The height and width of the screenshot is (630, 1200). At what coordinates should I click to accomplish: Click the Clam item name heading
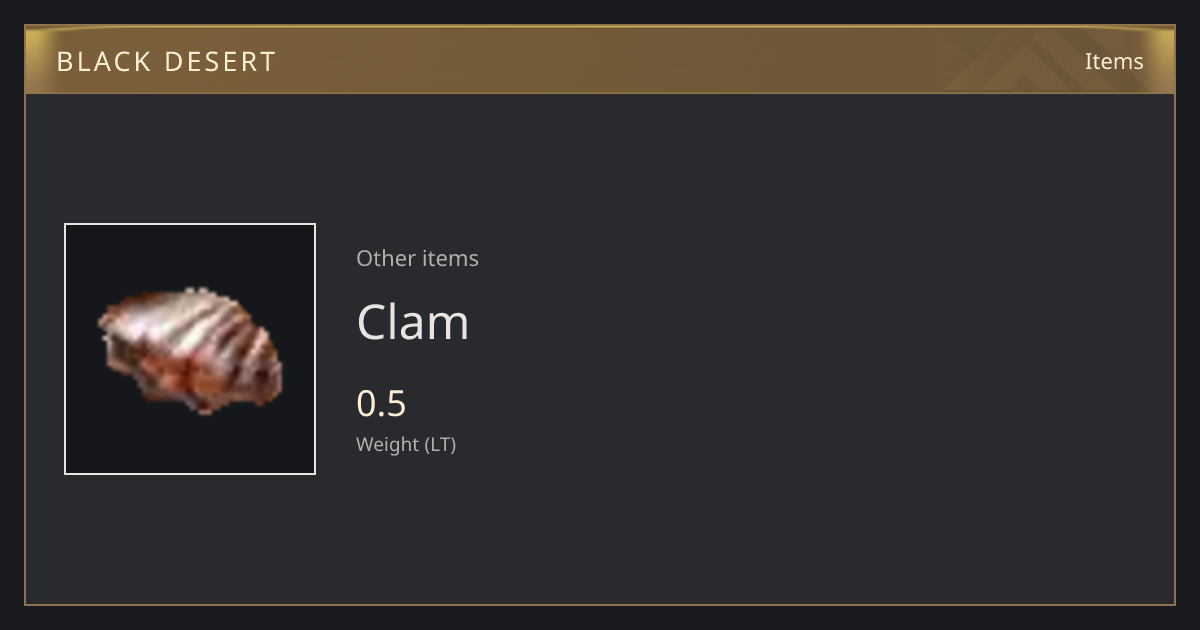(413, 322)
